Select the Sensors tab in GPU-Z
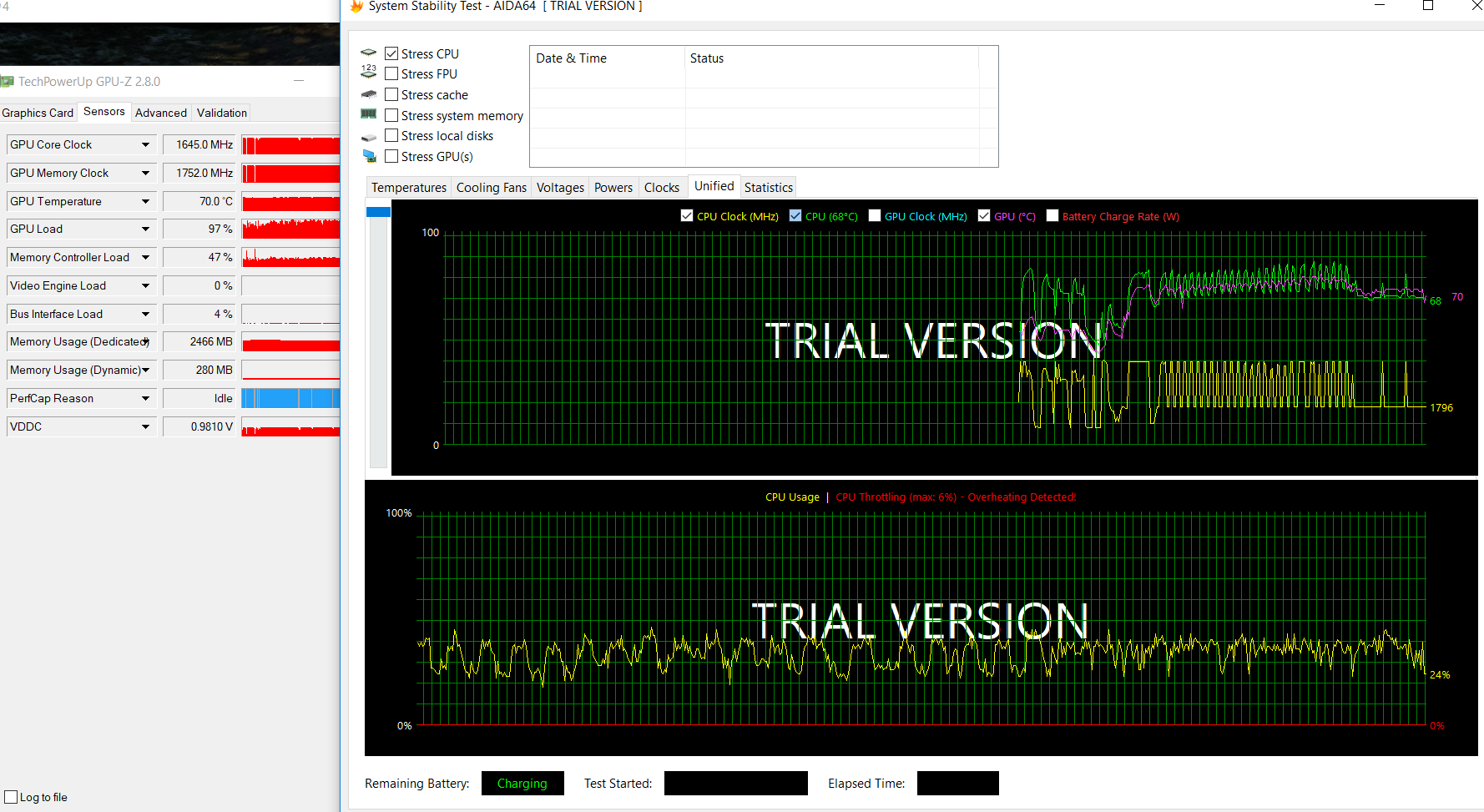The height and width of the screenshot is (812, 1484). coord(104,112)
